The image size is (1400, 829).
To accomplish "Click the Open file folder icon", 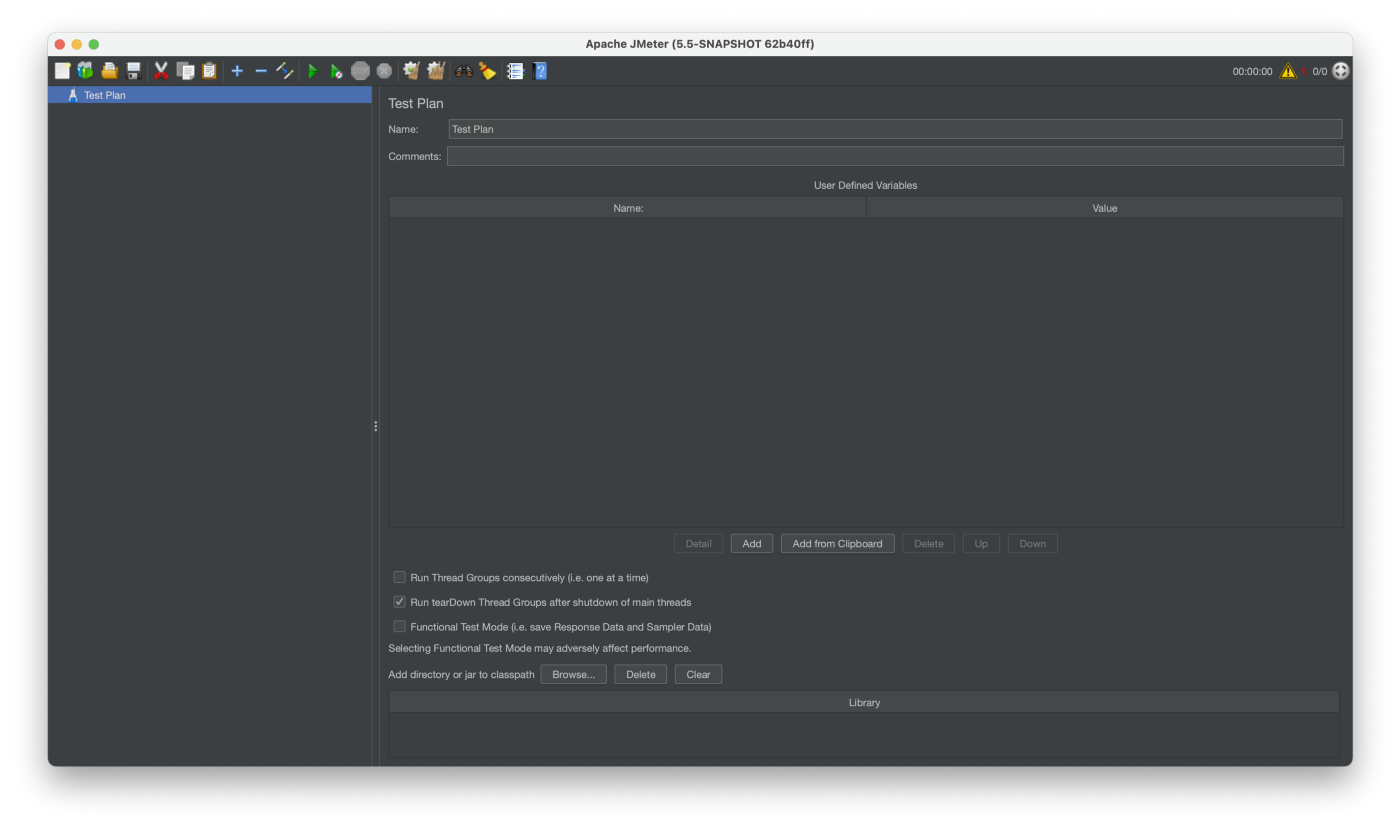I will point(109,71).
